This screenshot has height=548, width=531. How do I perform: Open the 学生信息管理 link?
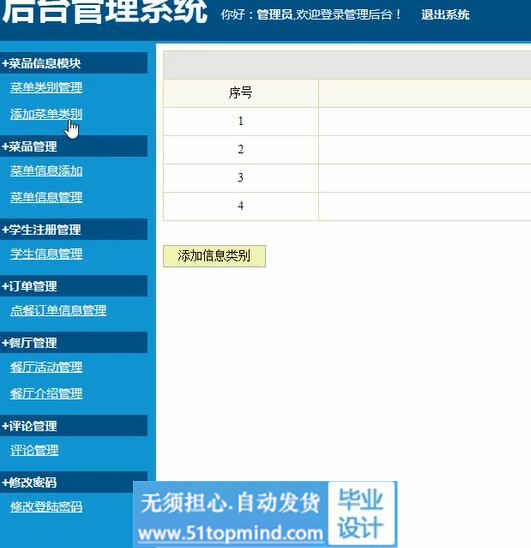pos(46,254)
